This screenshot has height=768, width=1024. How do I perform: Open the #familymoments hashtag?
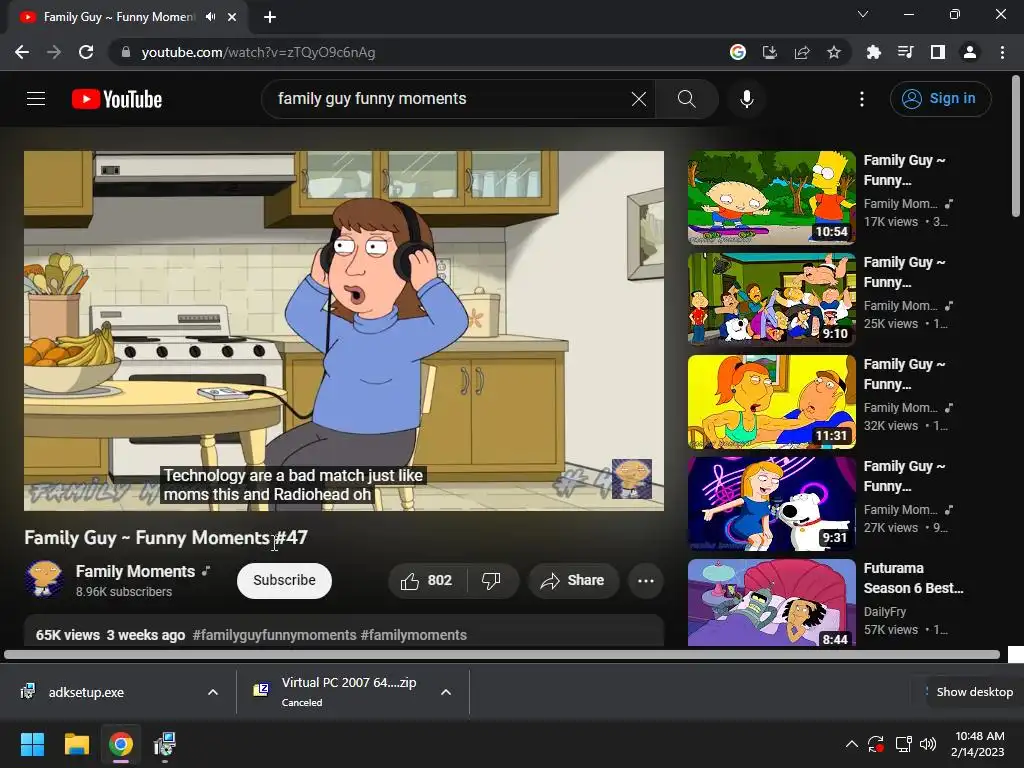click(x=413, y=635)
